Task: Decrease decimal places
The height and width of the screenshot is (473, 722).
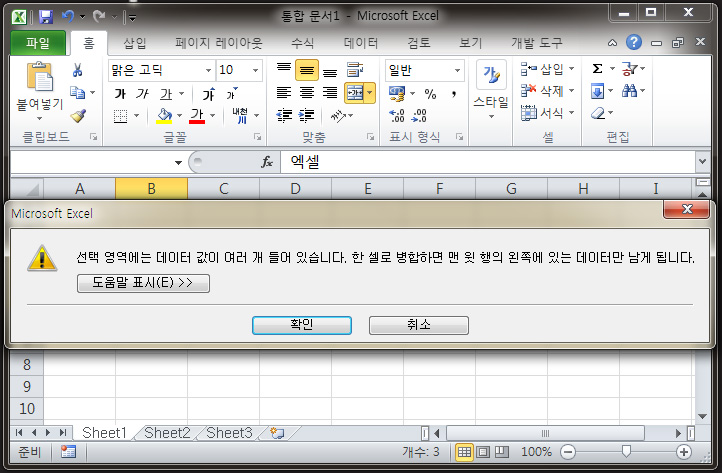Action: tap(419, 116)
